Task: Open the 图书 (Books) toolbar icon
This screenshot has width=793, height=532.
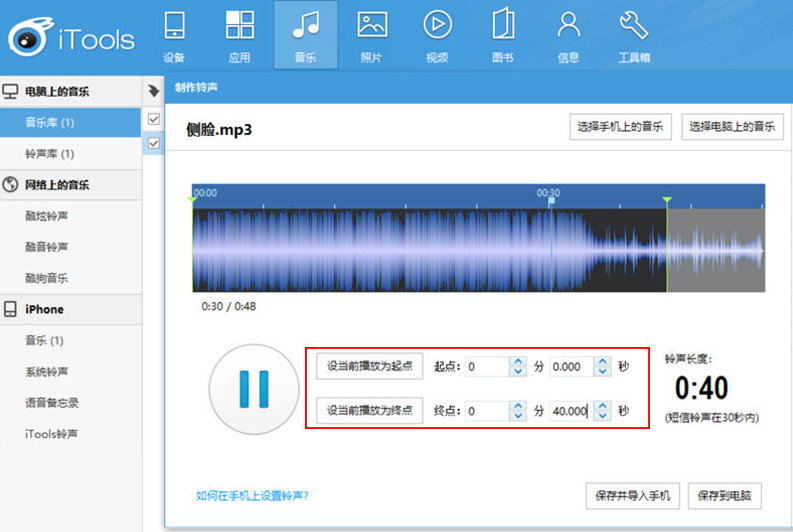Action: point(502,27)
